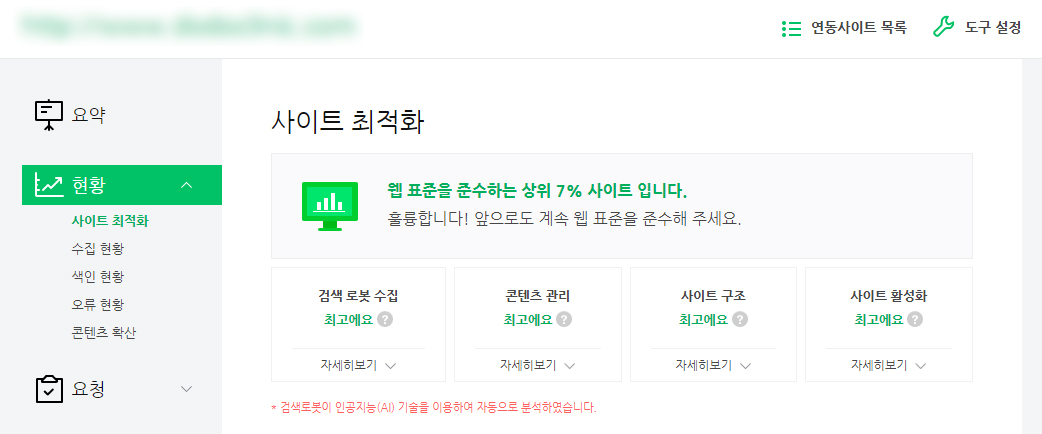Click the 현황 chart icon
The height and width of the screenshot is (434, 1042).
[x=49, y=185]
